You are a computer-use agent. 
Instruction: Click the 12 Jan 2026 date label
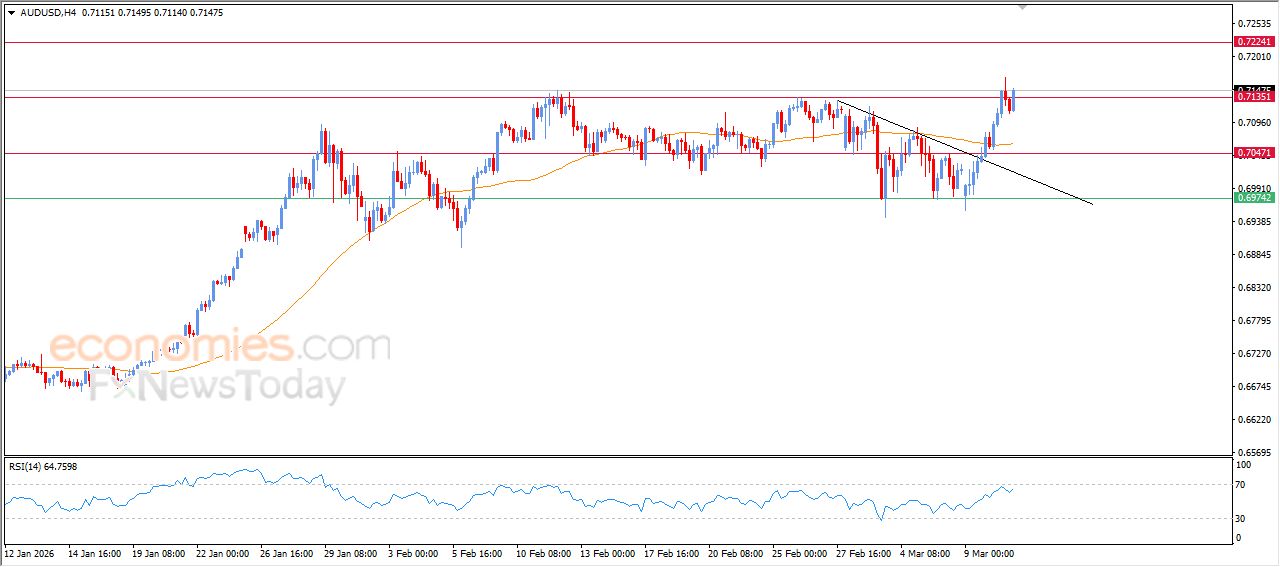(29, 552)
